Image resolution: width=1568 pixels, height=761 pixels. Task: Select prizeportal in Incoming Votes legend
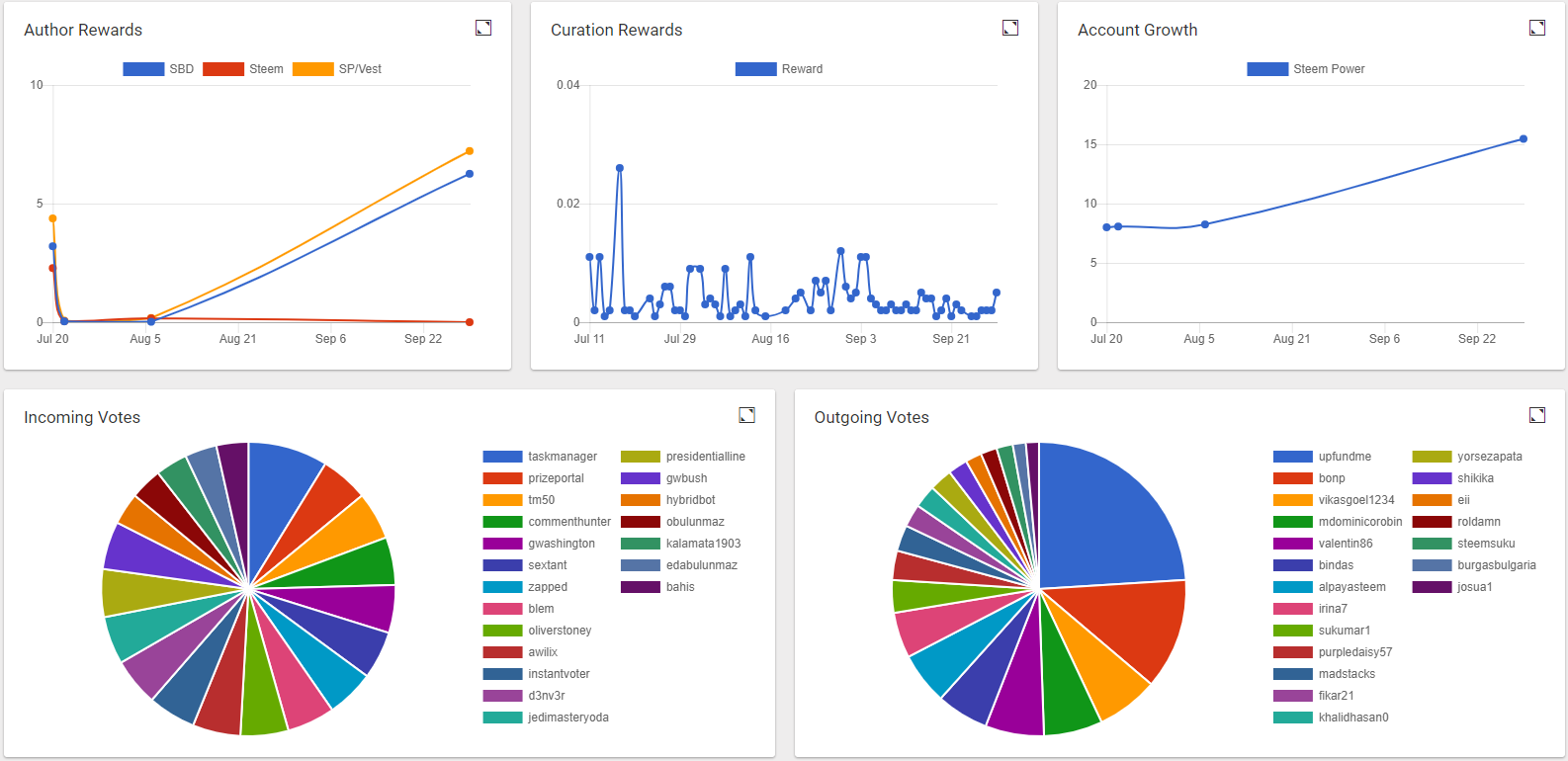coord(556,478)
